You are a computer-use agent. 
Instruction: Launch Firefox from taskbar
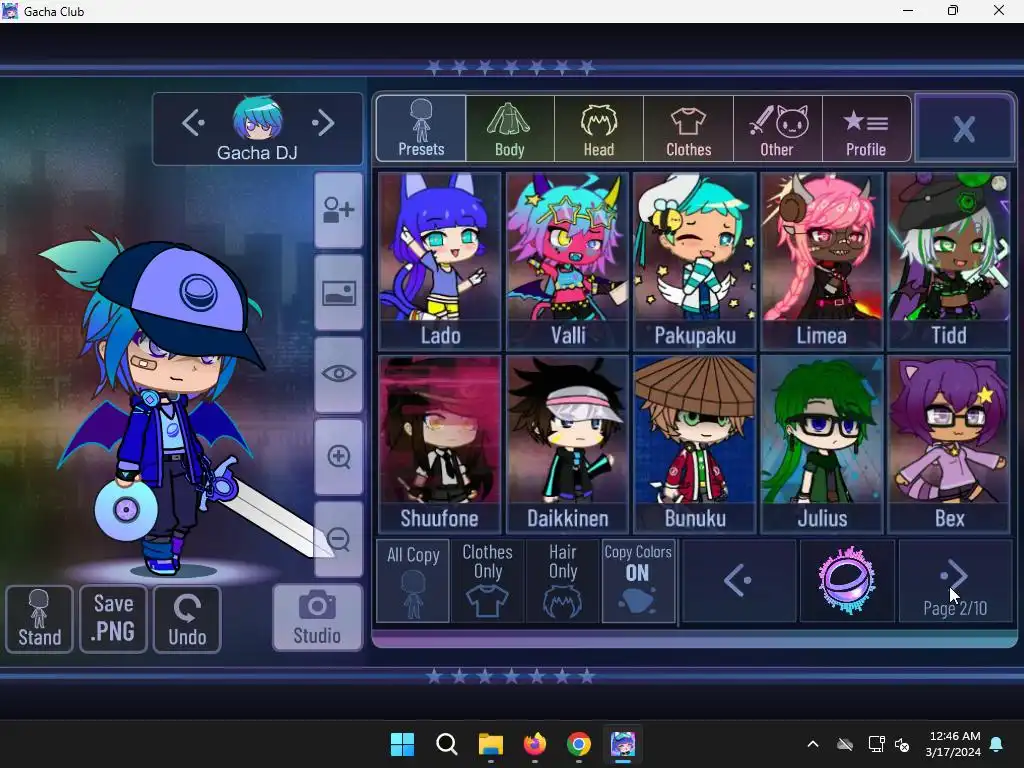[x=535, y=744]
